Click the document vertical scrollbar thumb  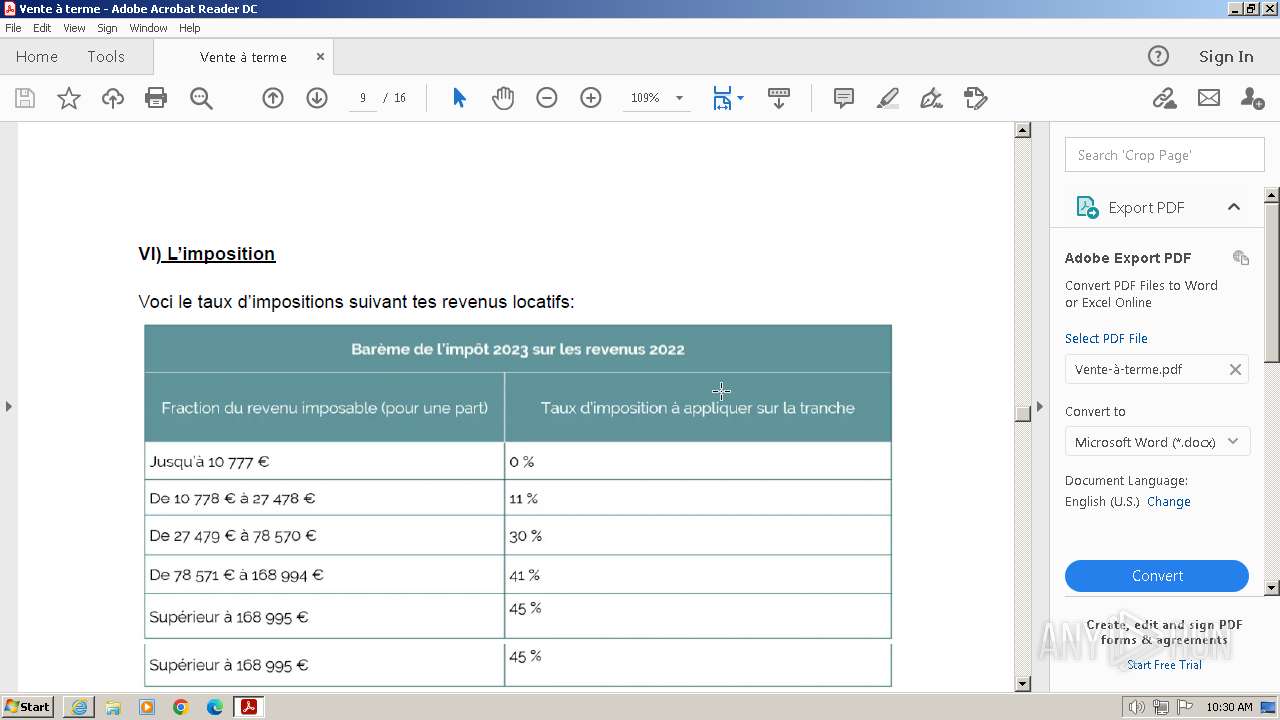1022,414
